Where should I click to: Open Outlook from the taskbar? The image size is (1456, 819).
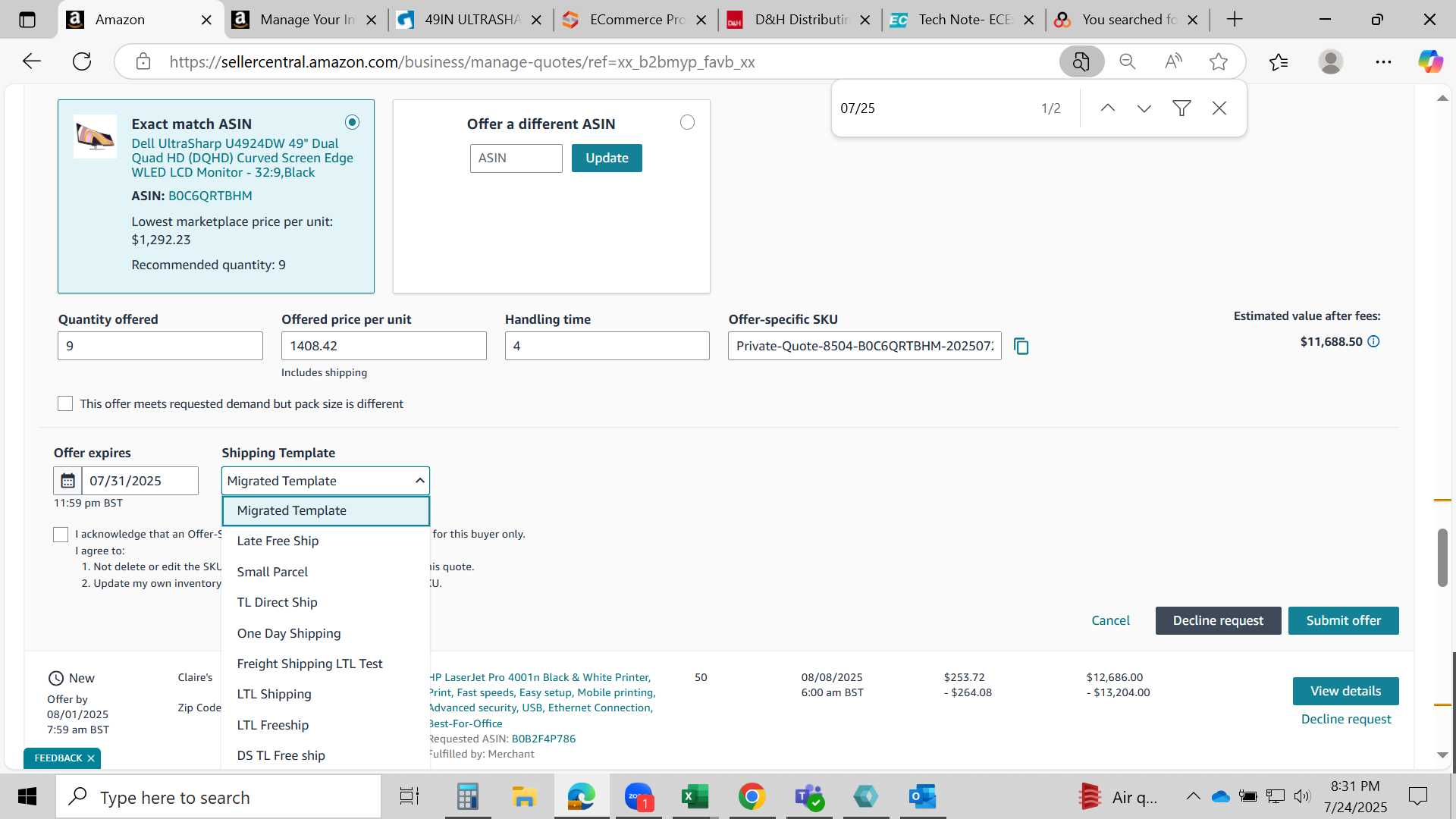click(x=922, y=797)
